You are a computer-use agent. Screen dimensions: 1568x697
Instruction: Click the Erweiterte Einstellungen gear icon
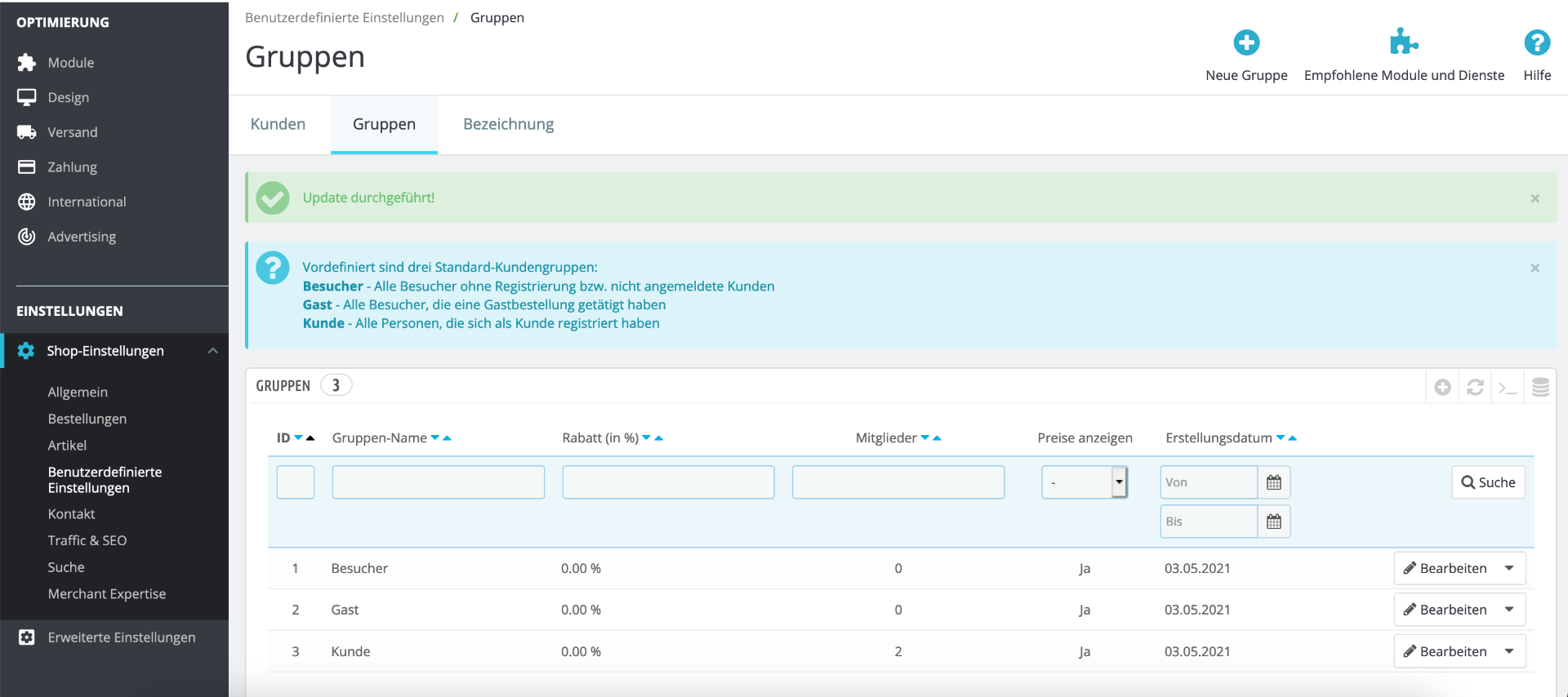coord(27,637)
